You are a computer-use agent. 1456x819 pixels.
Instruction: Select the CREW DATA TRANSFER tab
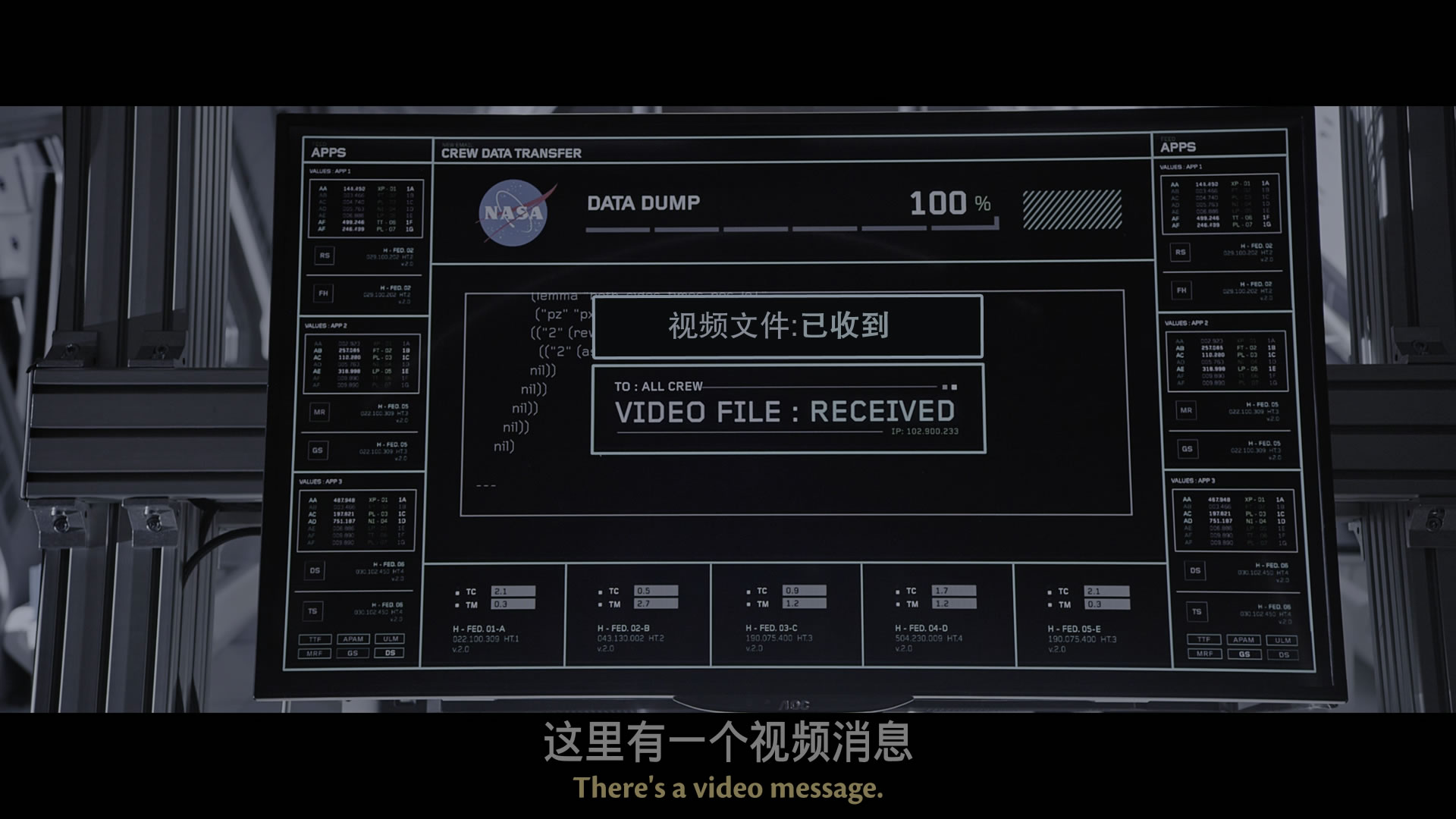click(x=510, y=152)
